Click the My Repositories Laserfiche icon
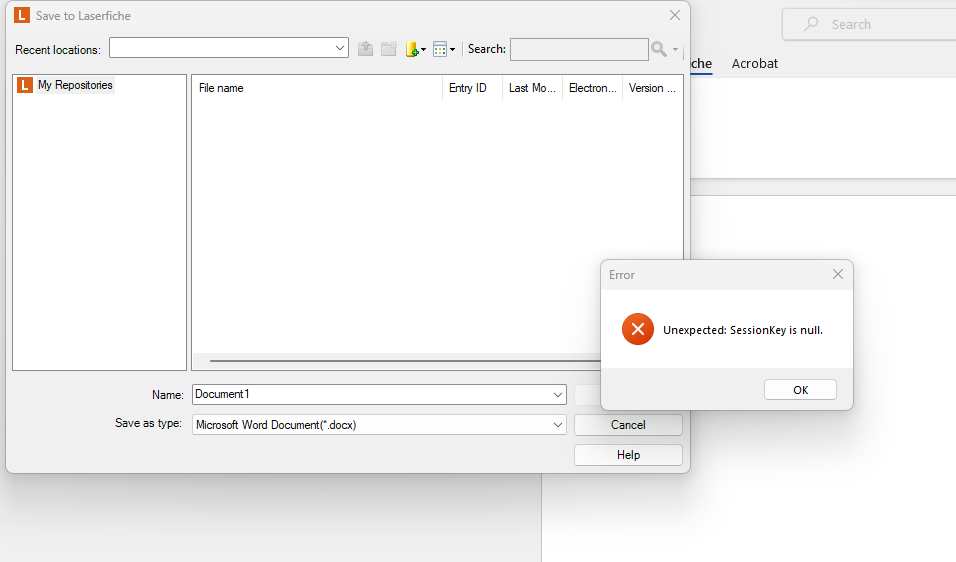 pos(24,85)
